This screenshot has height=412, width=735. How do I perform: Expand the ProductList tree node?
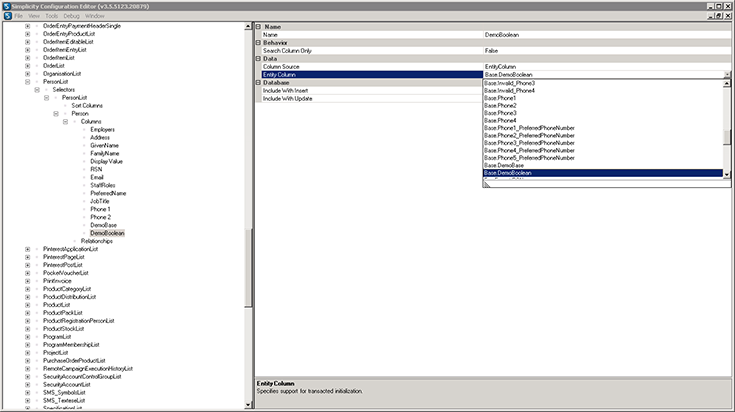pos(27,305)
